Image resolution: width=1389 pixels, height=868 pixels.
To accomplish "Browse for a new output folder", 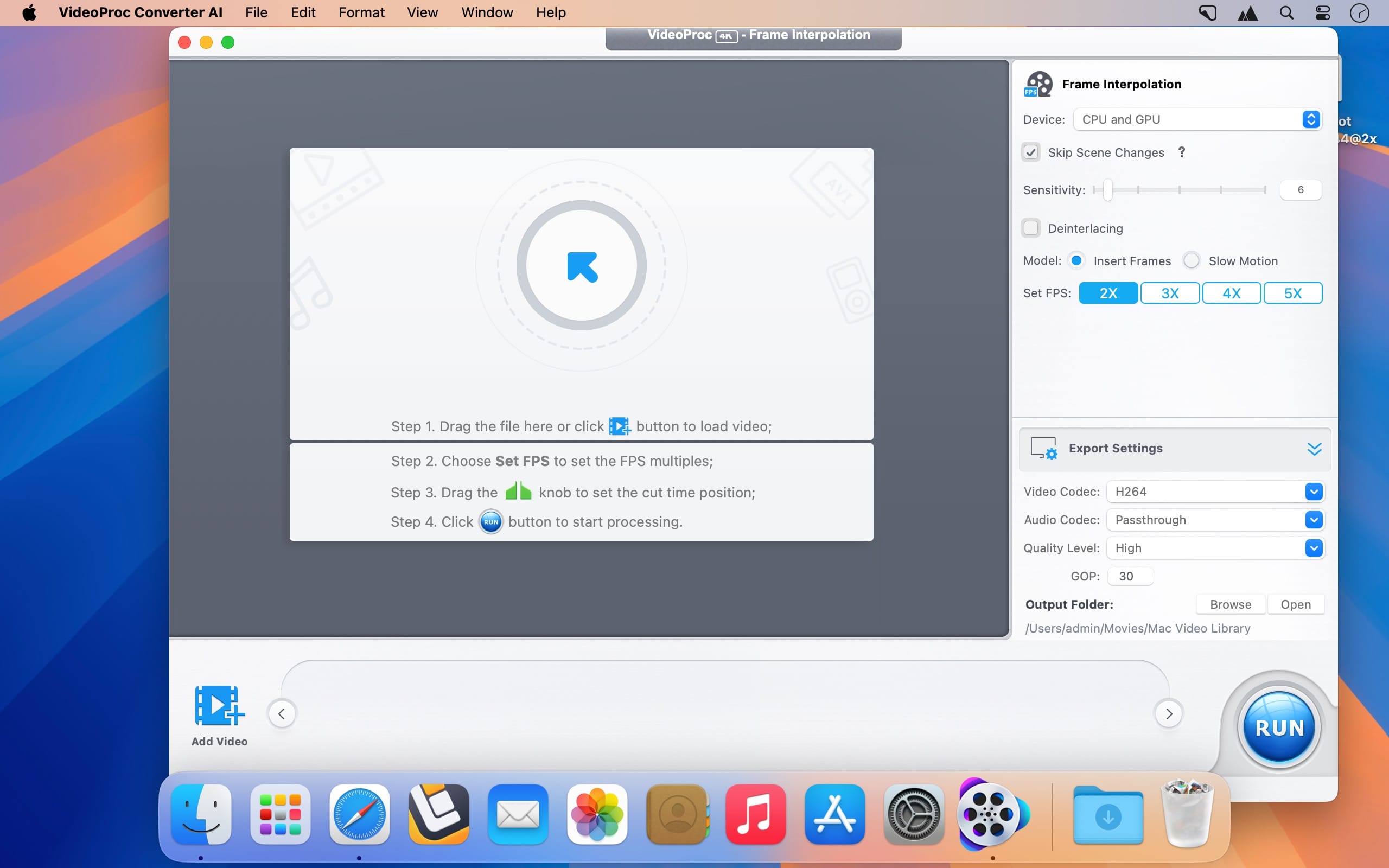I will point(1229,604).
